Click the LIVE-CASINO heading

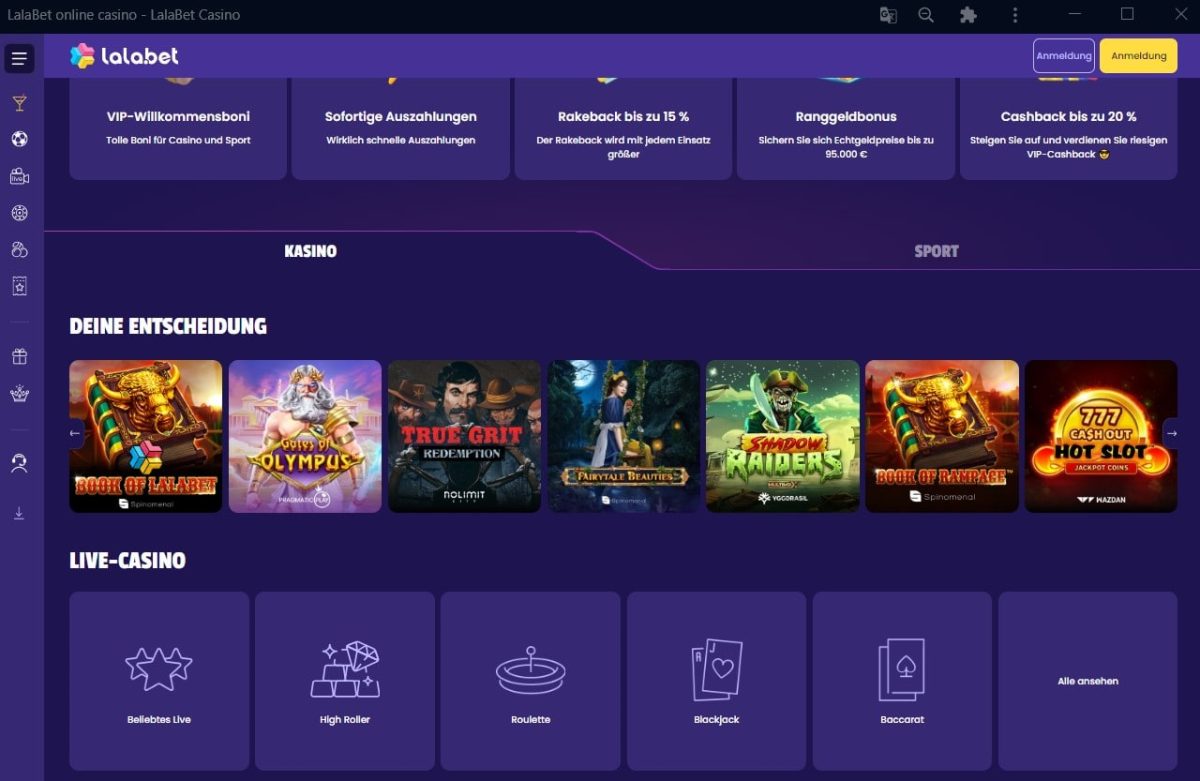(x=127, y=561)
